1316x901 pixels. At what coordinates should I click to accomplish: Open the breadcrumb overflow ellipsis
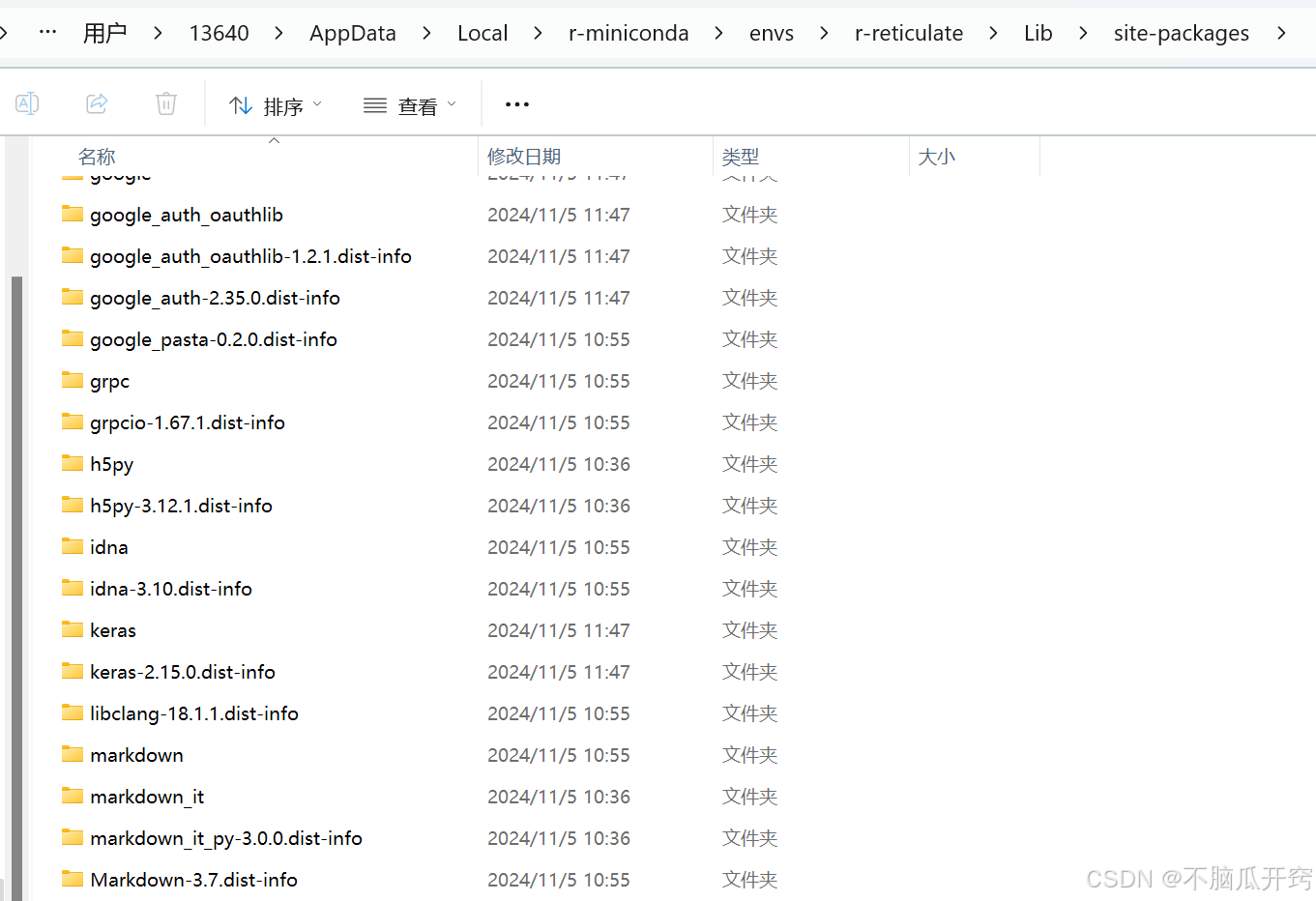[x=47, y=32]
